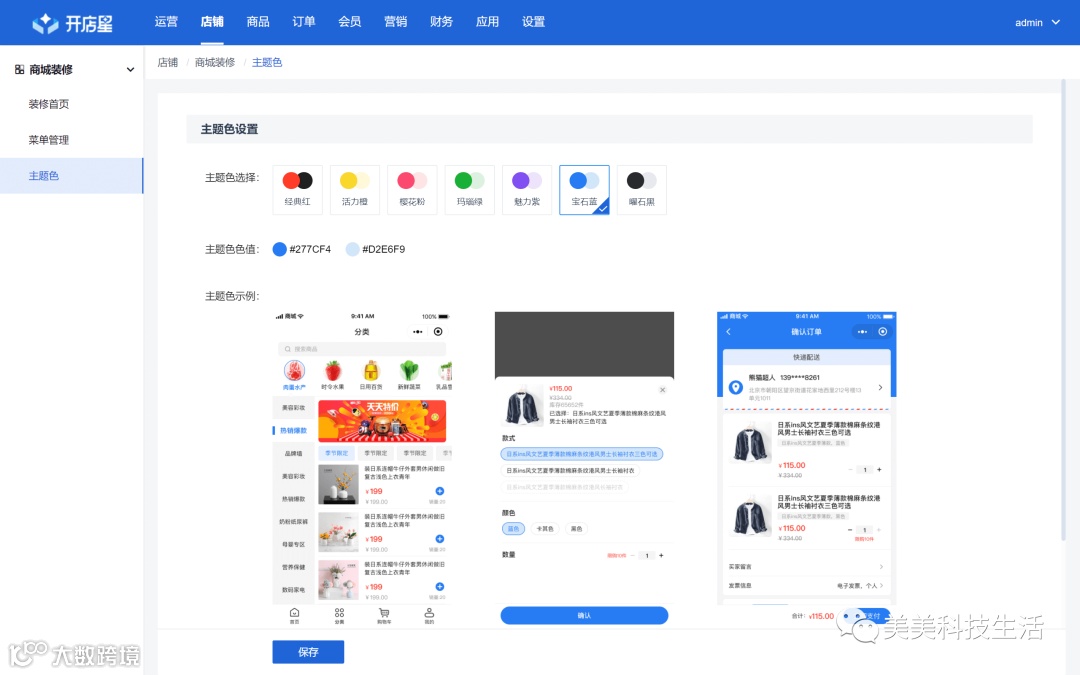Click the category preview's target circle icon
Image resolution: width=1080 pixels, height=675 pixels.
438,332
